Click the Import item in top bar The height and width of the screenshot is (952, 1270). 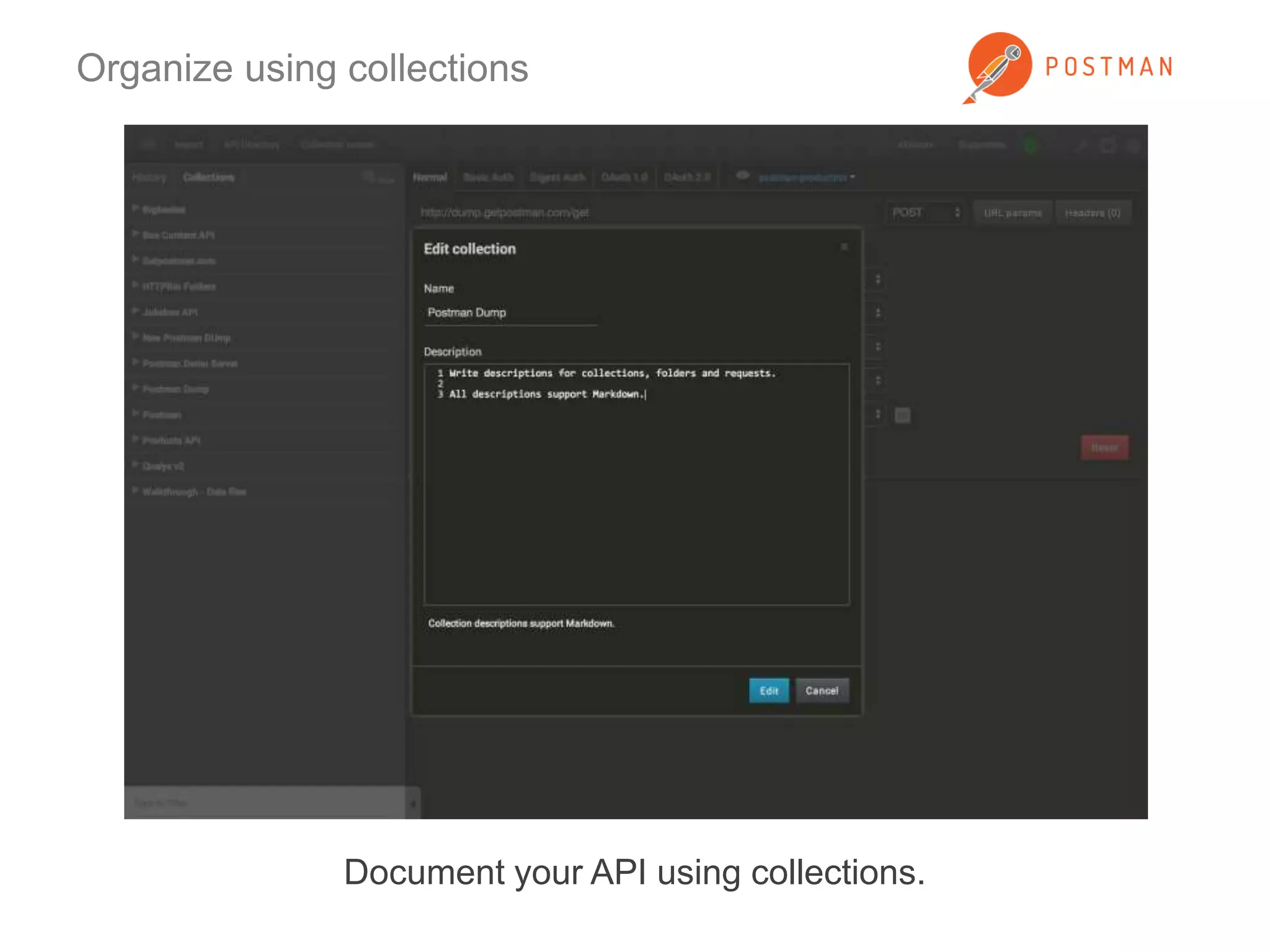click(189, 144)
